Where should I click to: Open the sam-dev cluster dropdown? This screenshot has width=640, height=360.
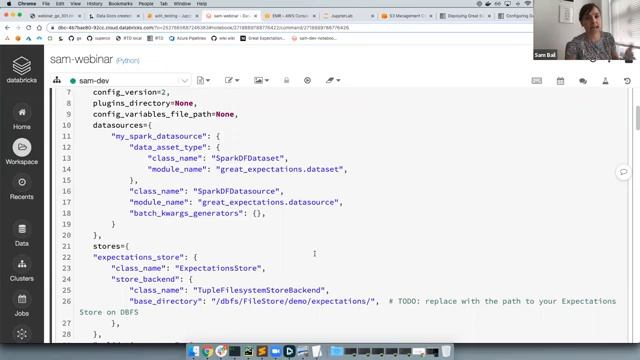click(x=129, y=80)
